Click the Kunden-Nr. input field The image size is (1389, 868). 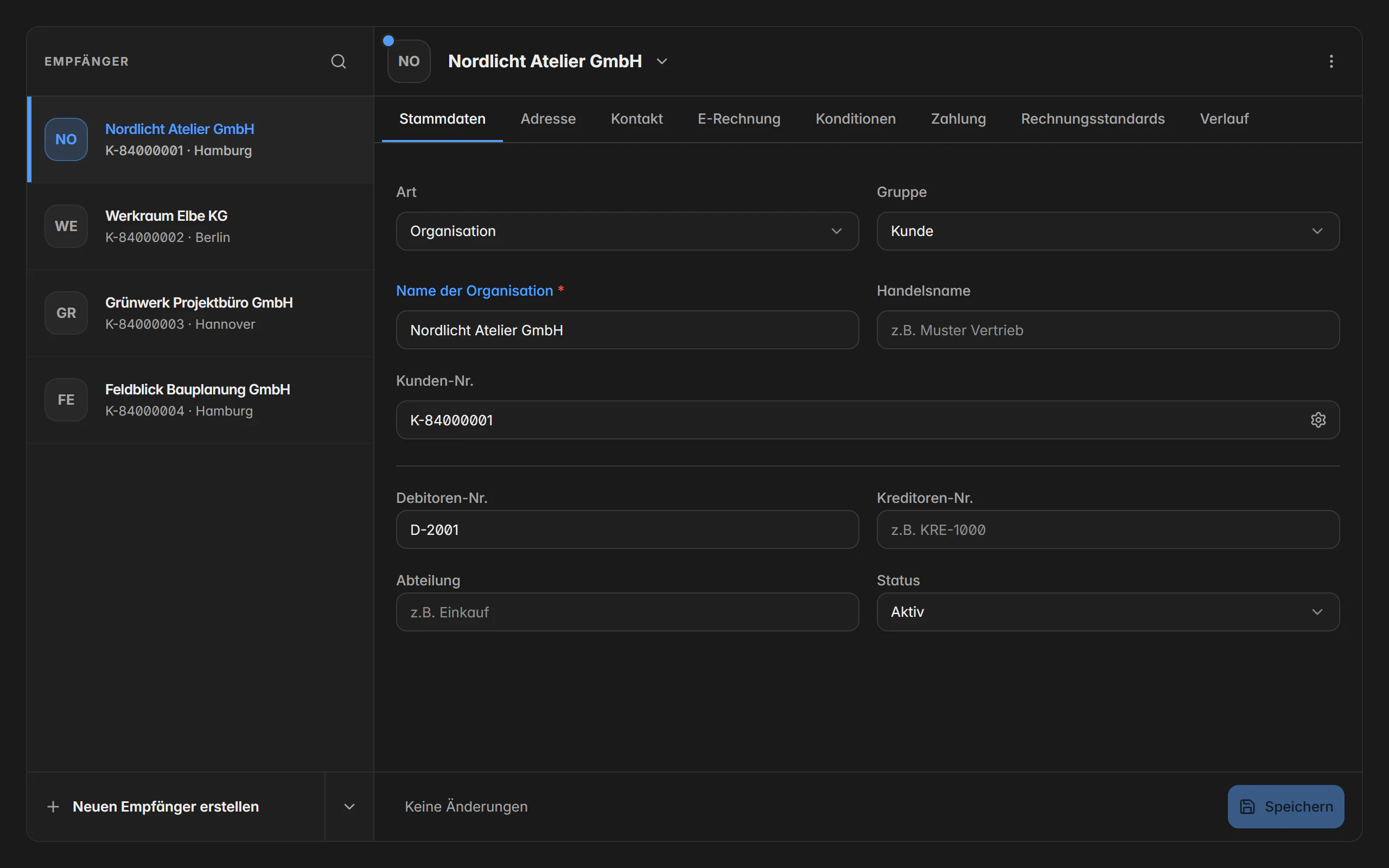tap(868, 420)
